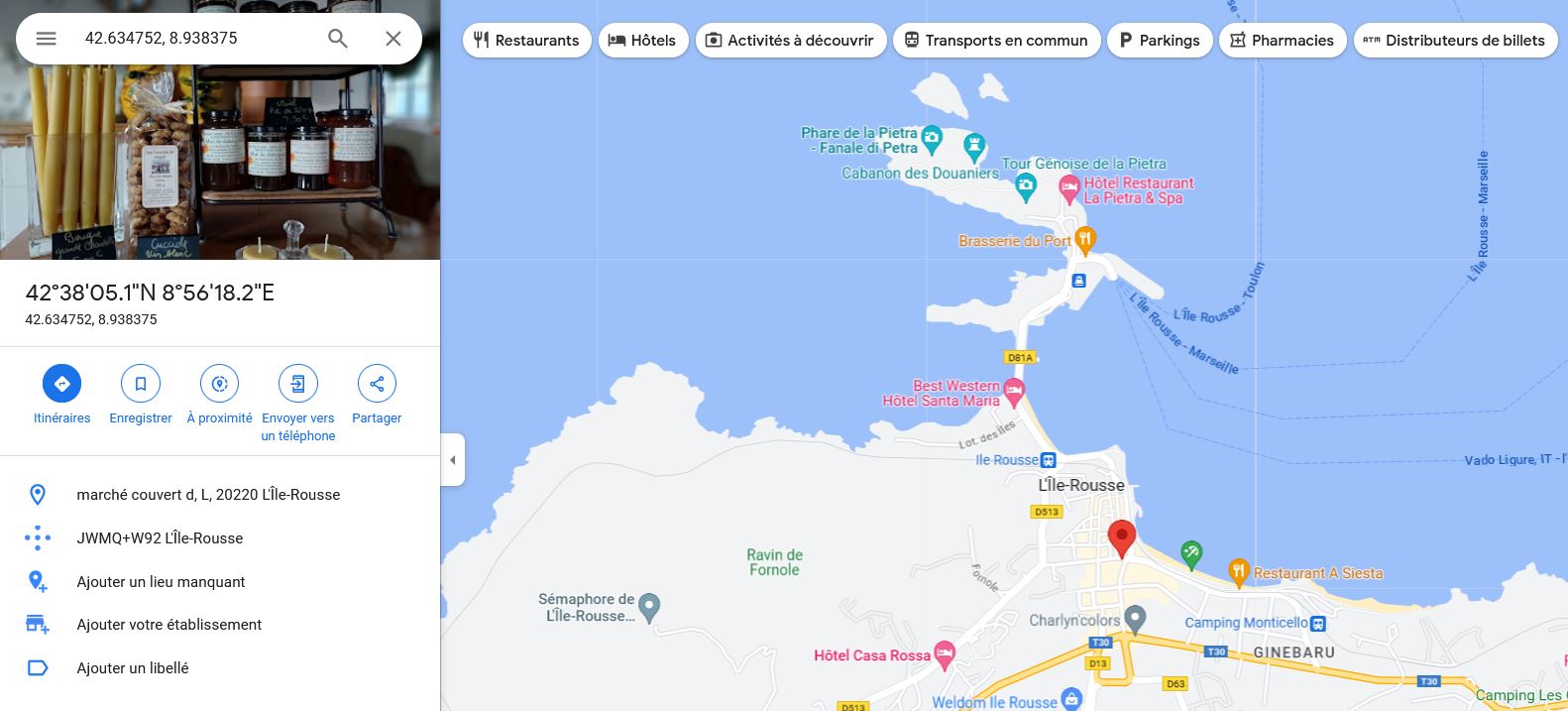The image size is (1568, 711).
Task: Clear the search with the X icon
Action: click(x=393, y=39)
